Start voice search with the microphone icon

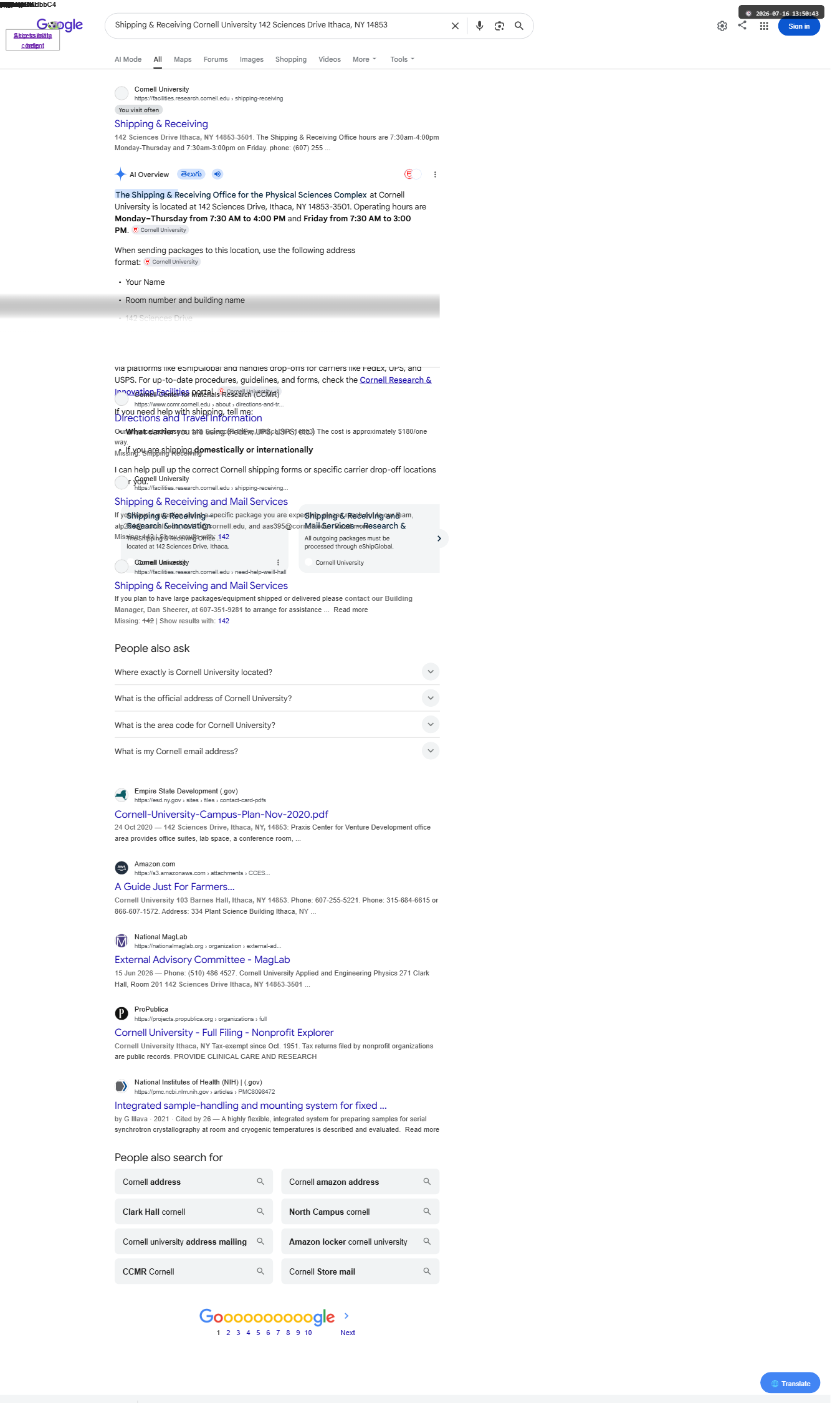(479, 26)
